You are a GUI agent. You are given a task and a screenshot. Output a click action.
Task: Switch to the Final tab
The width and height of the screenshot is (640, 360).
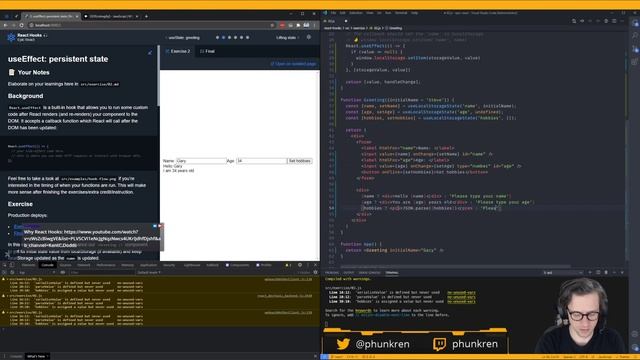[207, 51]
